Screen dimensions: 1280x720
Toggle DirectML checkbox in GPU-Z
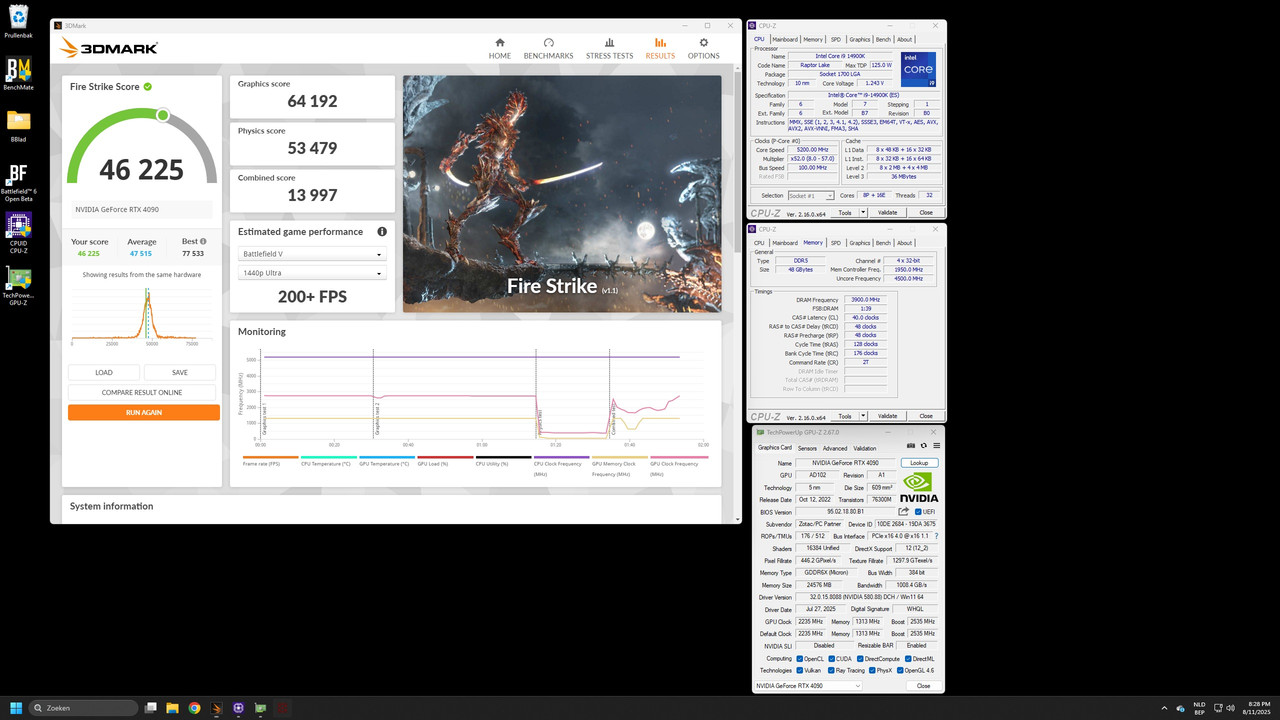point(908,658)
